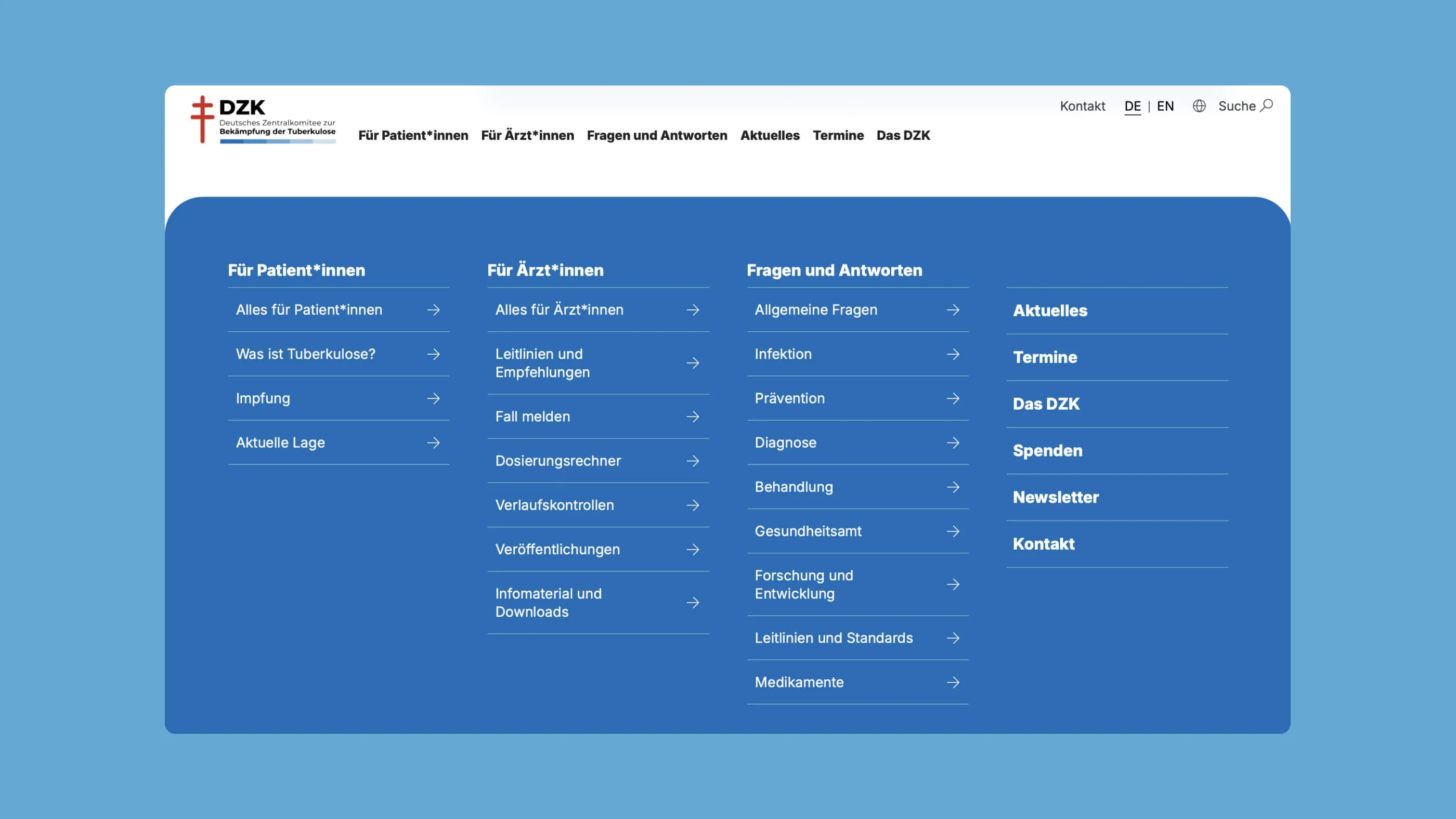Select Das DZK in the top navigation bar
The width and height of the screenshot is (1456, 819).
coord(903,136)
